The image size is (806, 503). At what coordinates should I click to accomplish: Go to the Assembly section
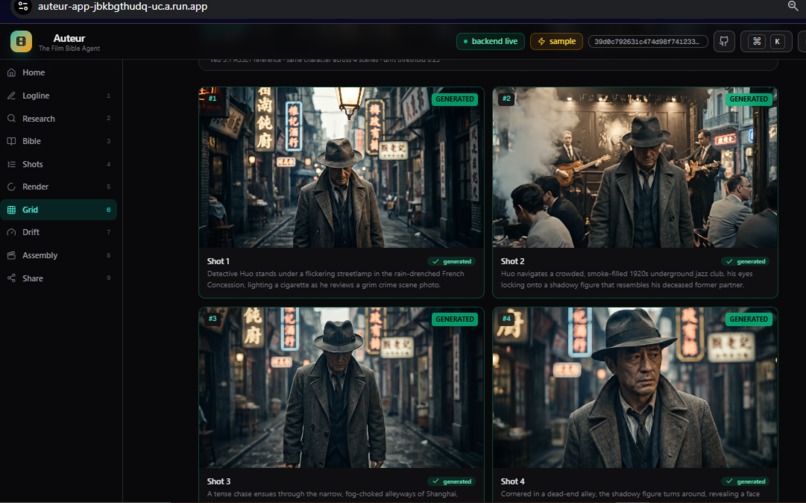tap(59, 255)
